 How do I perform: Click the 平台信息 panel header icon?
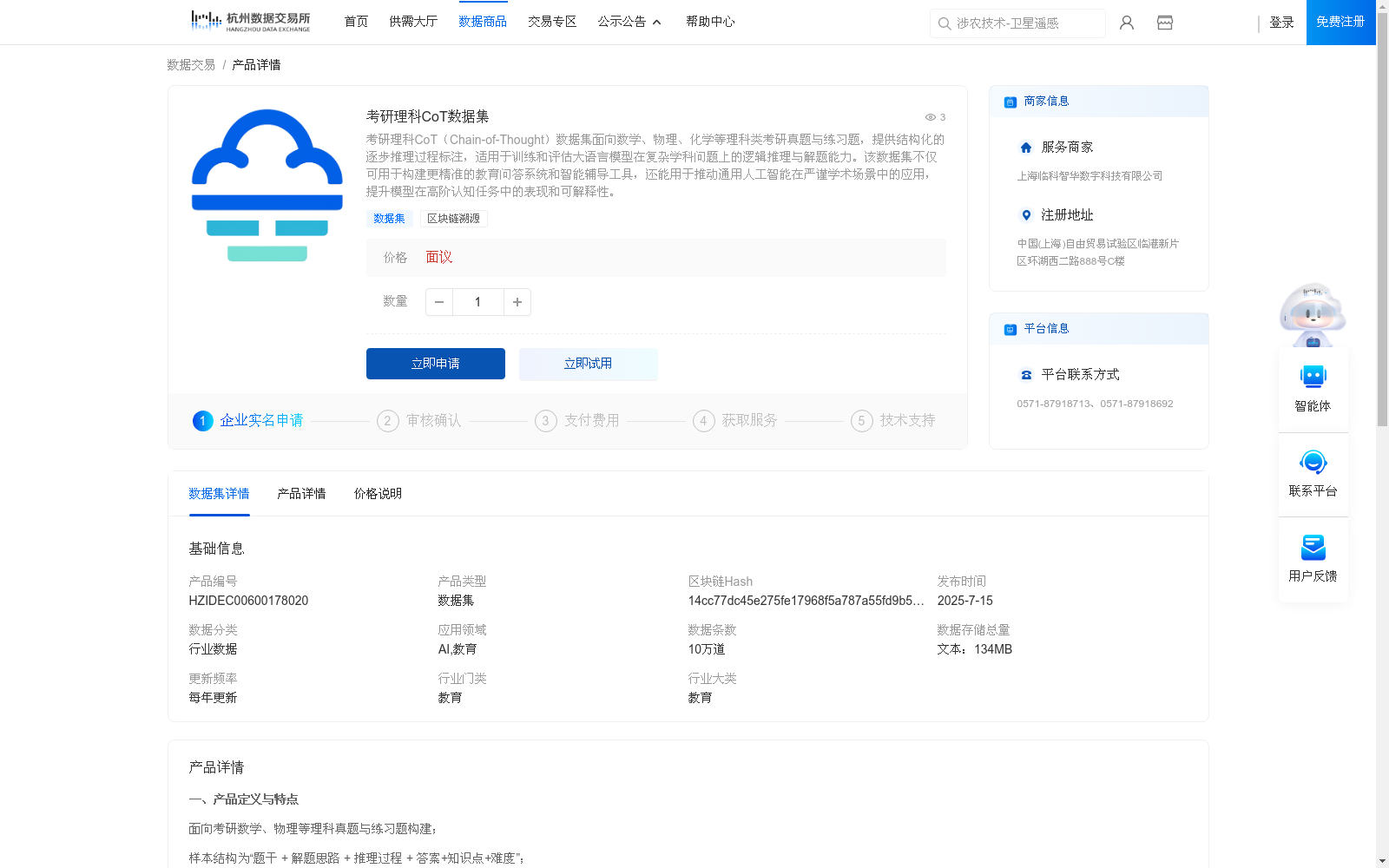coord(1010,329)
